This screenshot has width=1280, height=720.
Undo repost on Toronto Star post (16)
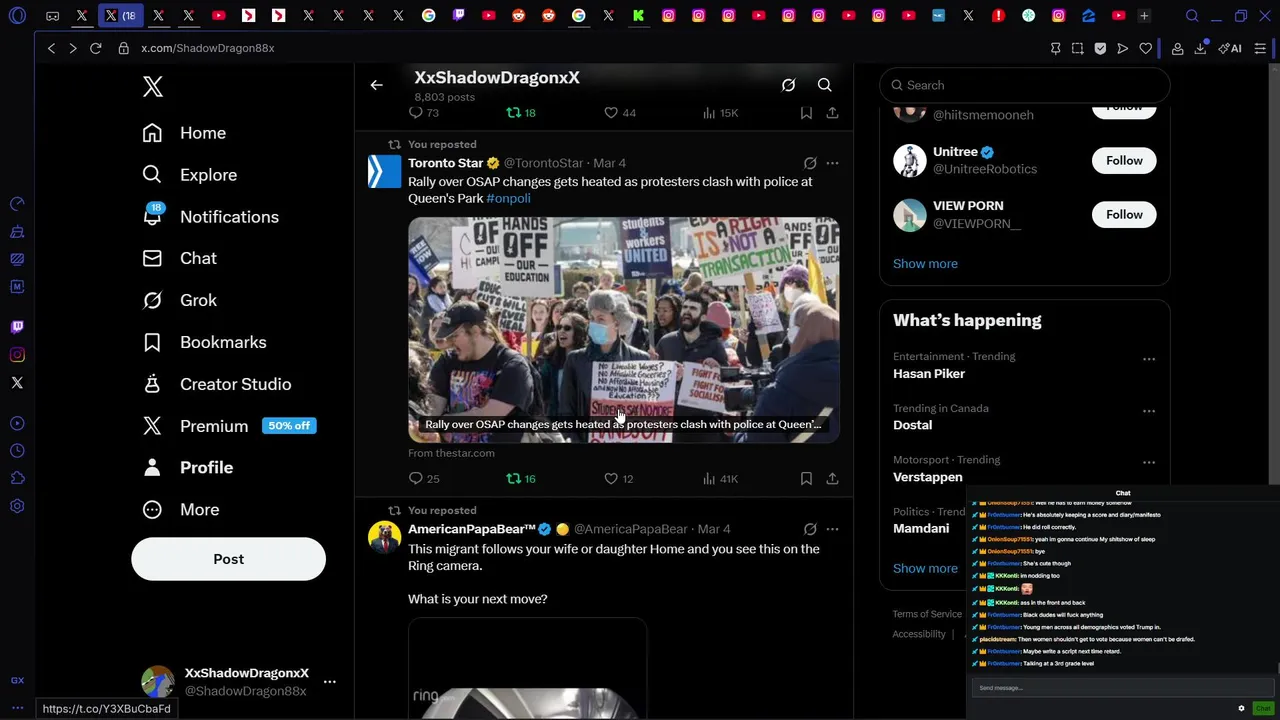point(520,479)
